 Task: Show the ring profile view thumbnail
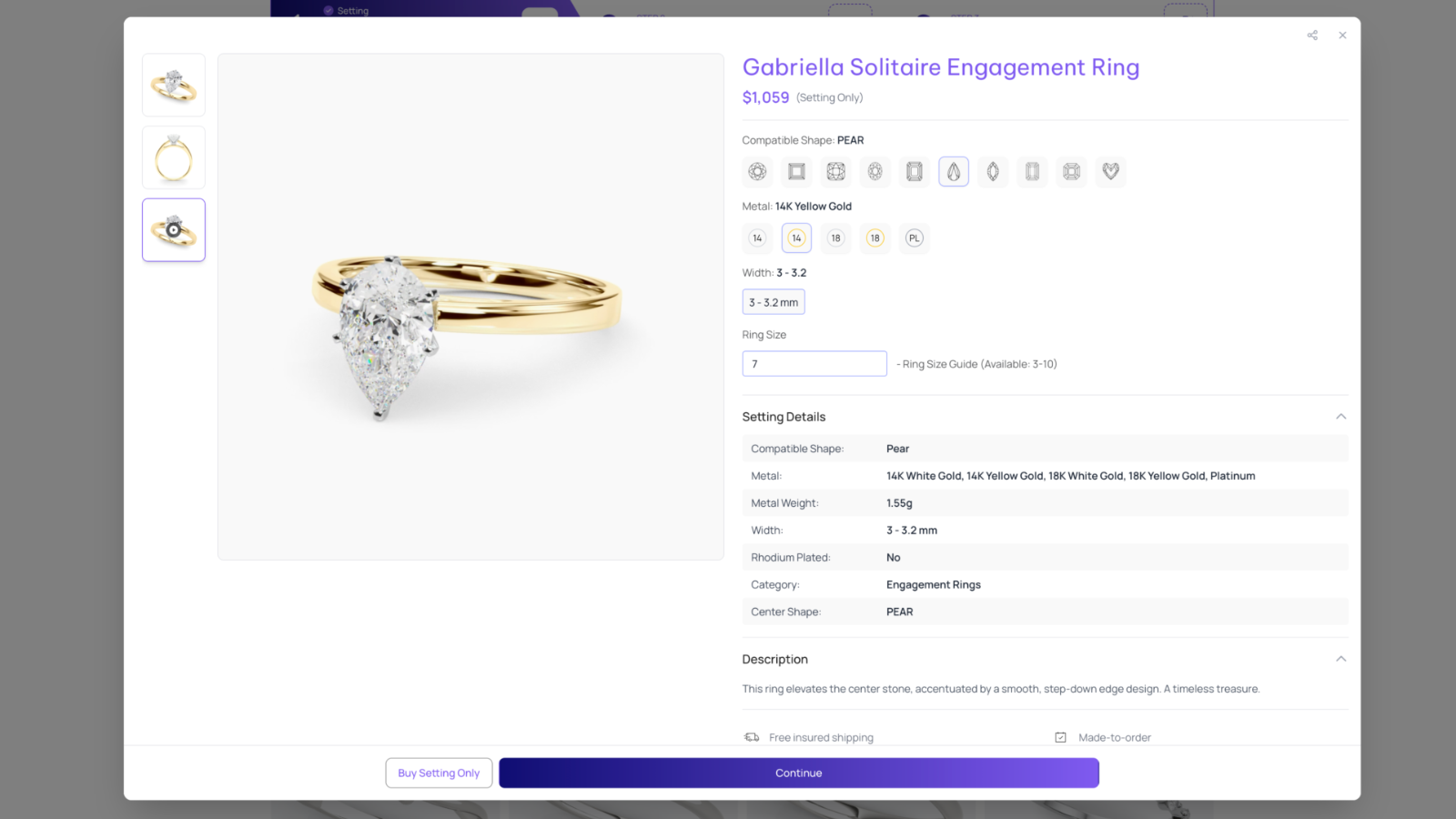[x=174, y=157]
